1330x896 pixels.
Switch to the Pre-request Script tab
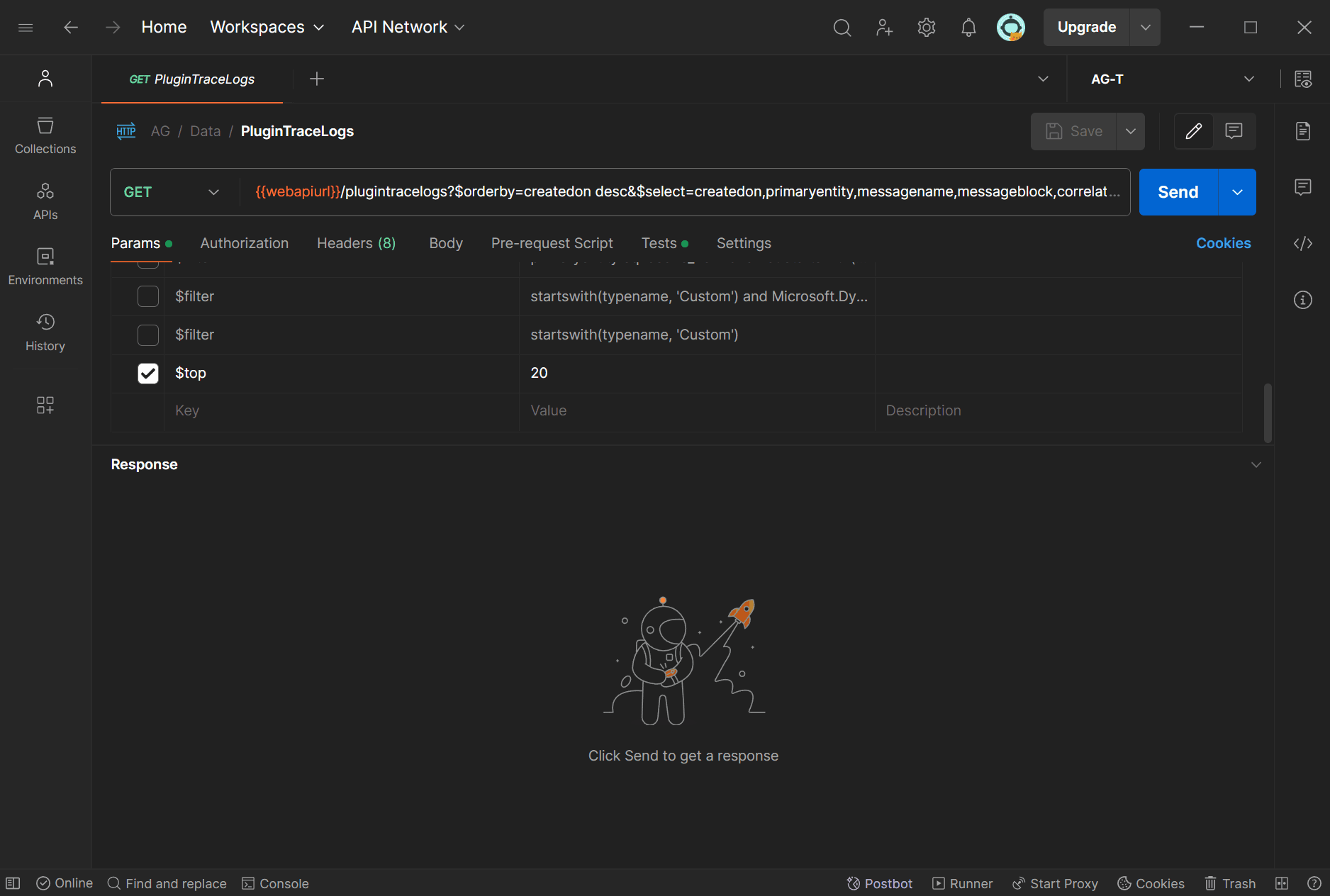[552, 243]
